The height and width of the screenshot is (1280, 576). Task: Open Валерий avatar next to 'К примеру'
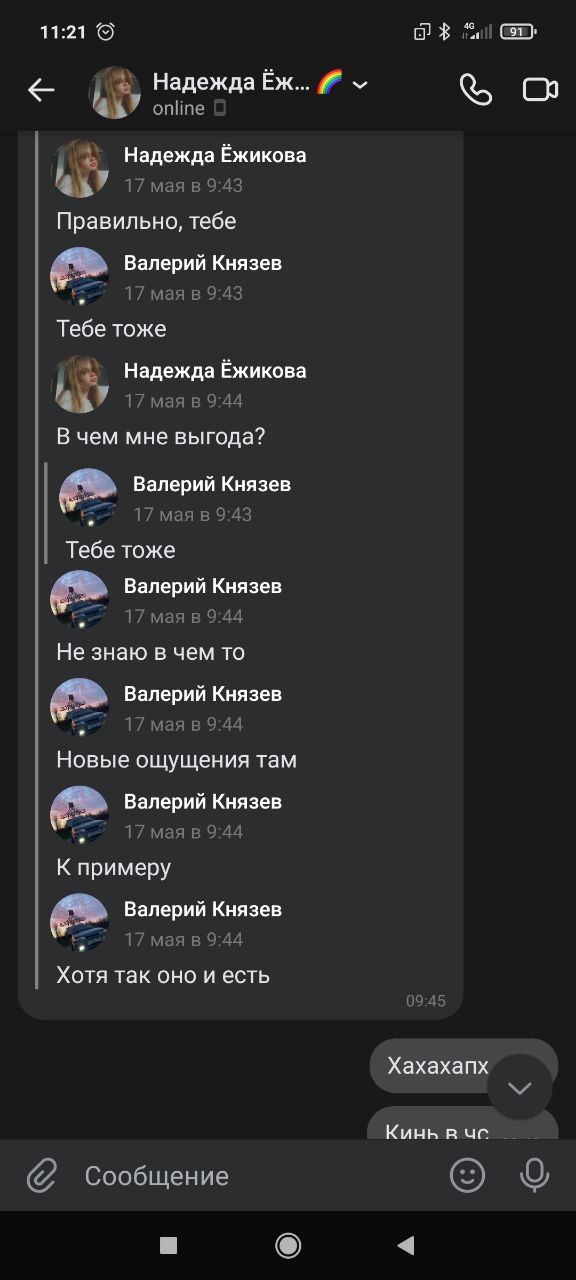80,814
